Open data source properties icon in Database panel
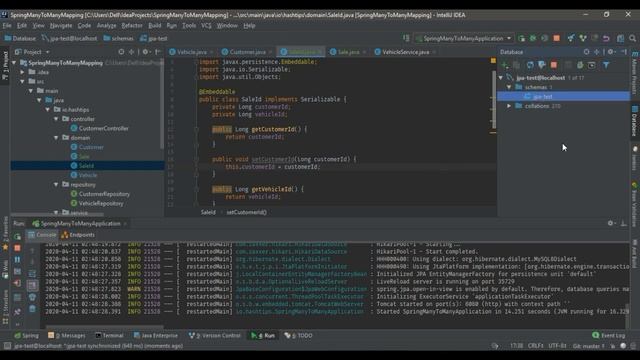 (542, 65)
